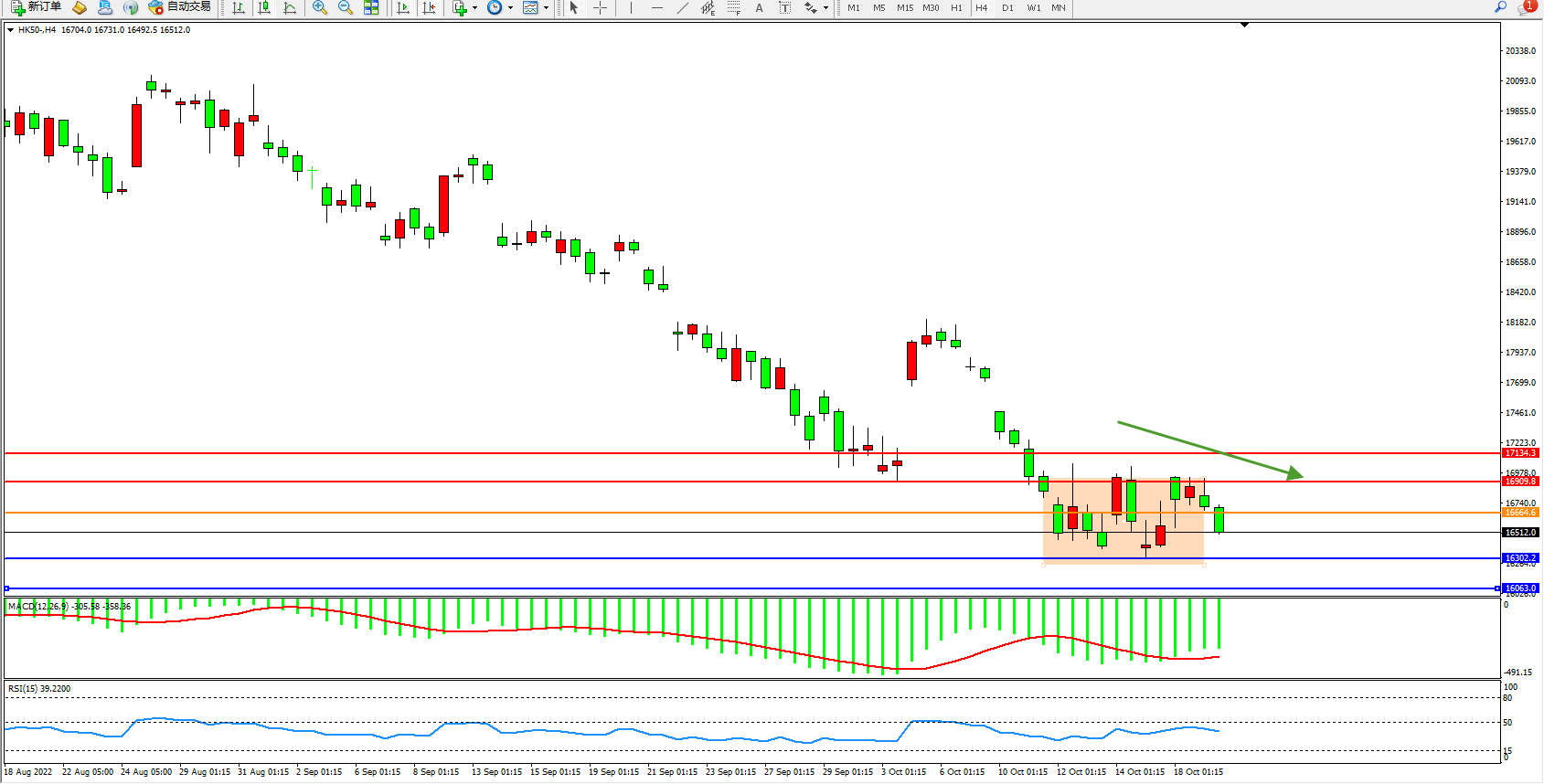Switch chart to bar chart mode

[239, 8]
